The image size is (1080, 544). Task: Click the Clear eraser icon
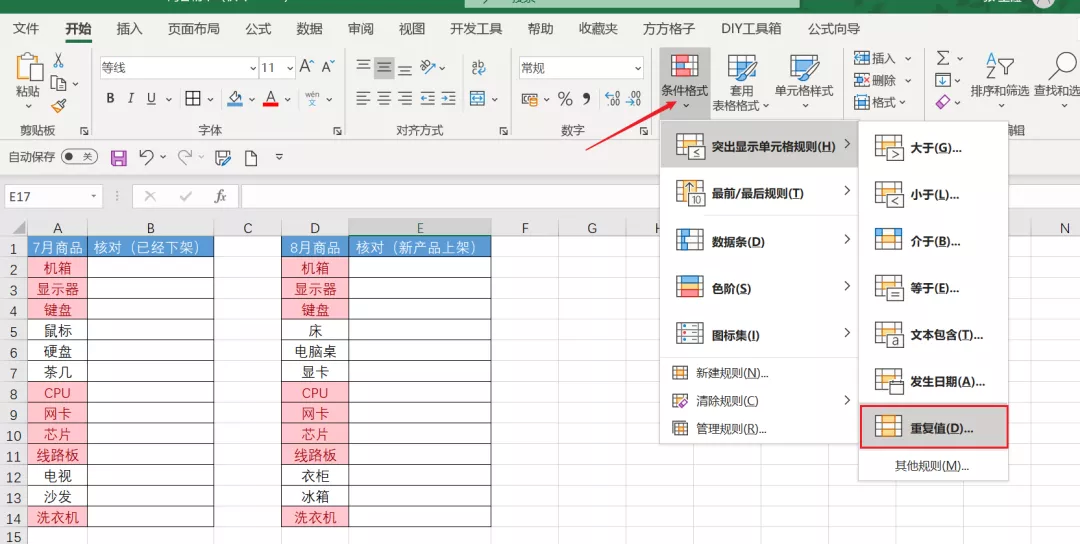pos(943,102)
